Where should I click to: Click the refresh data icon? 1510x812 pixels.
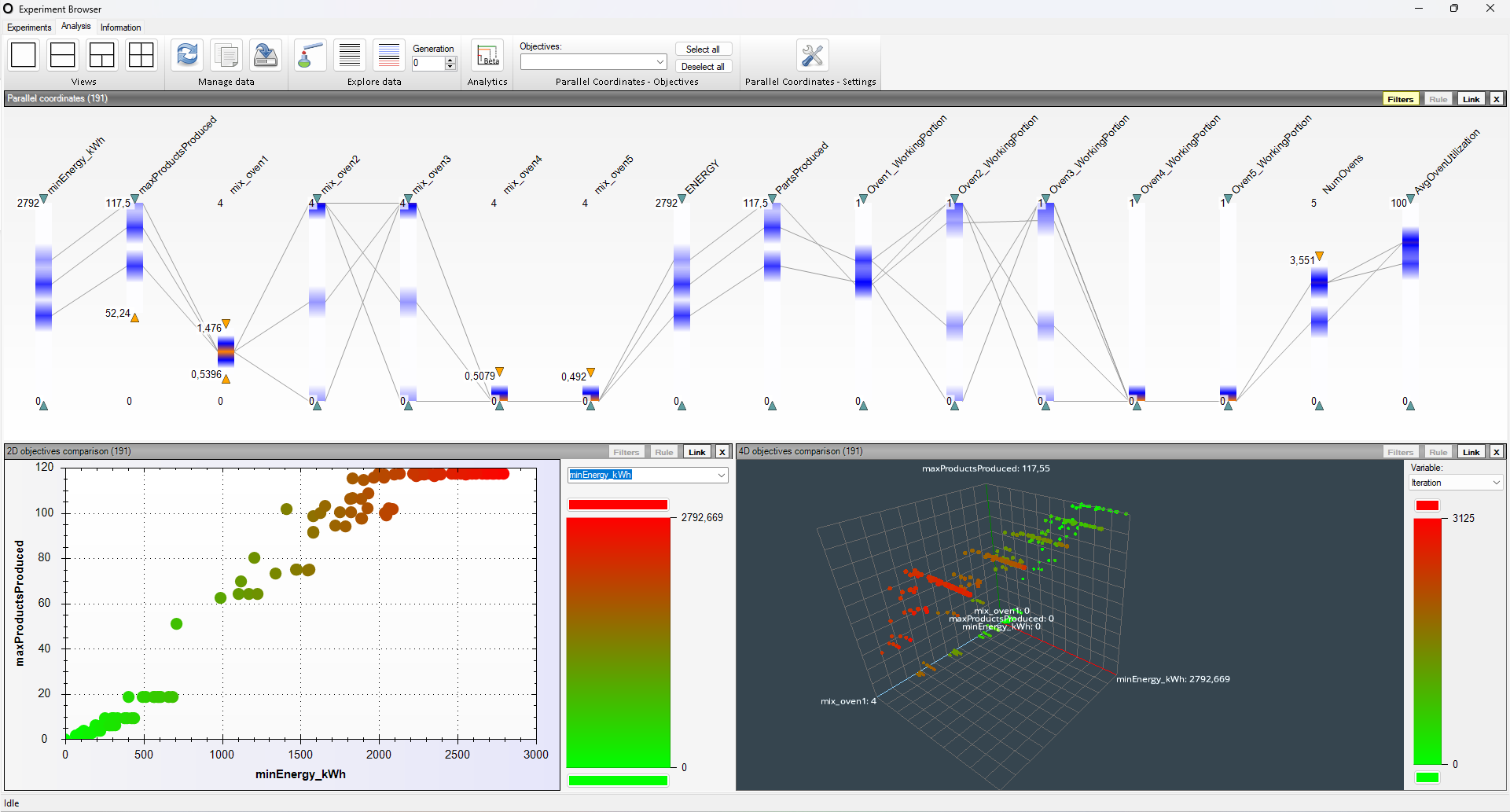click(187, 55)
